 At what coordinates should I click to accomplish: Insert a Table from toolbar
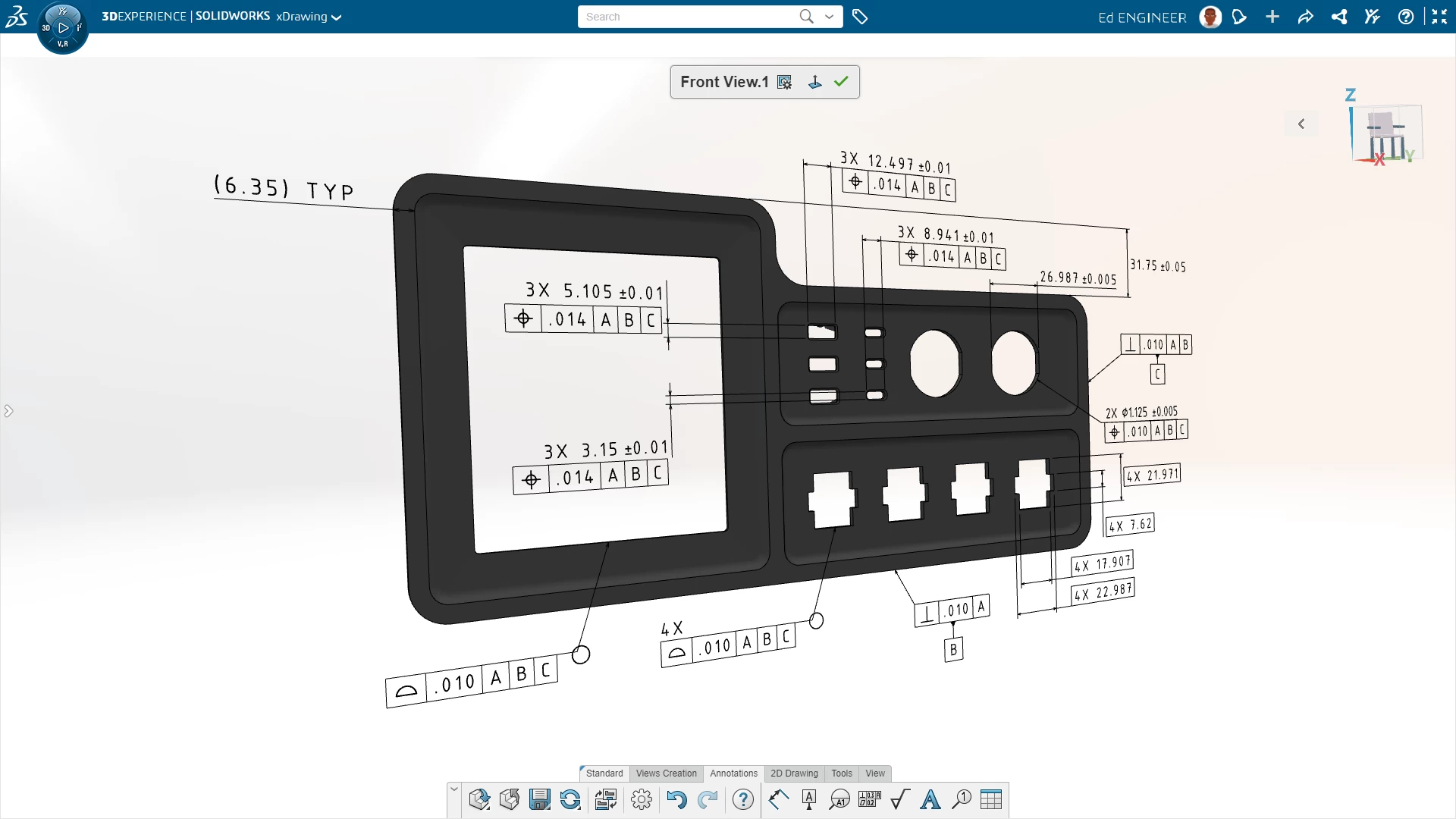991,799
